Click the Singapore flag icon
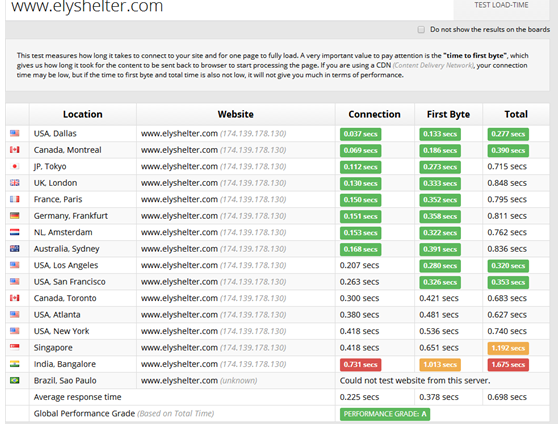This screenshot has width=559, height=424. click(15, 347)
